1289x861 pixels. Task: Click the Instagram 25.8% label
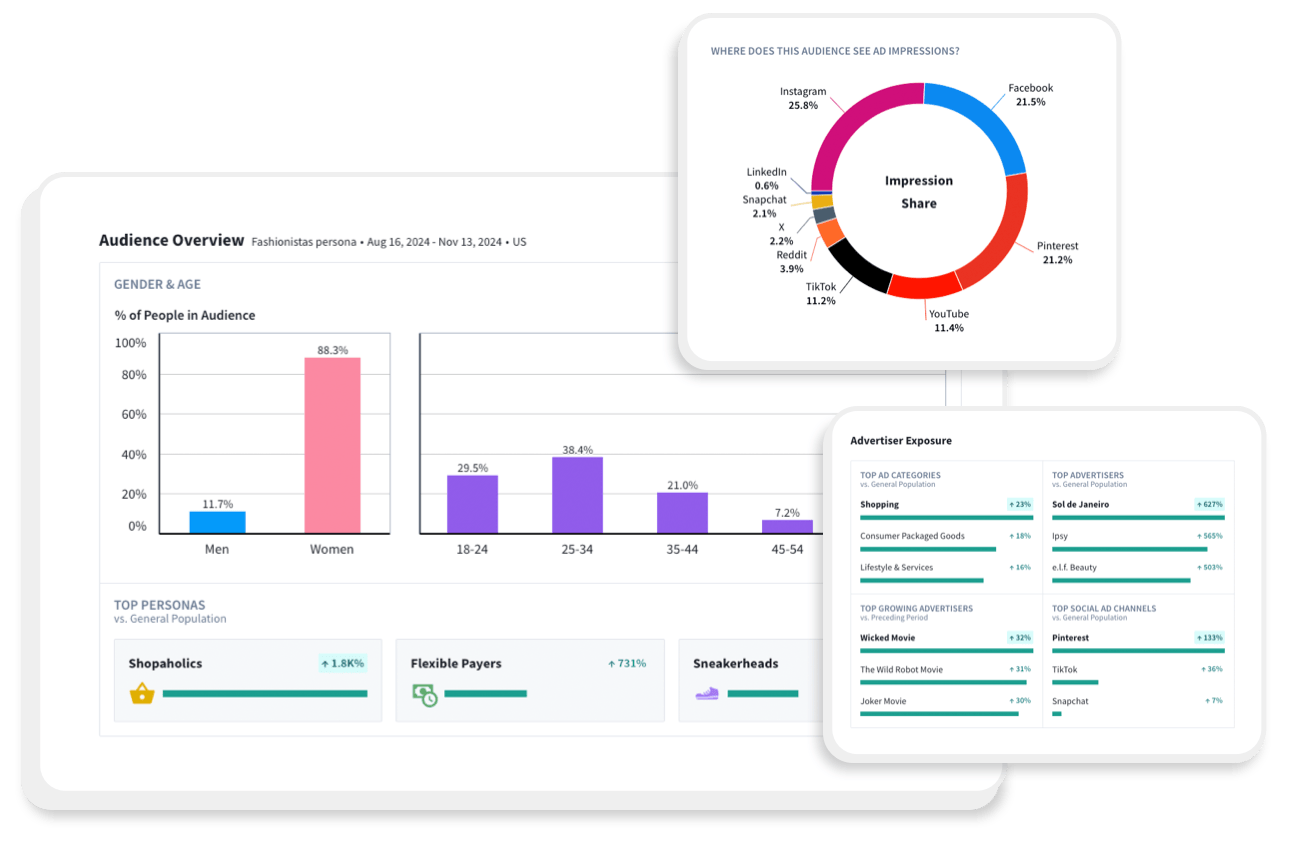(x=803, y=98)
